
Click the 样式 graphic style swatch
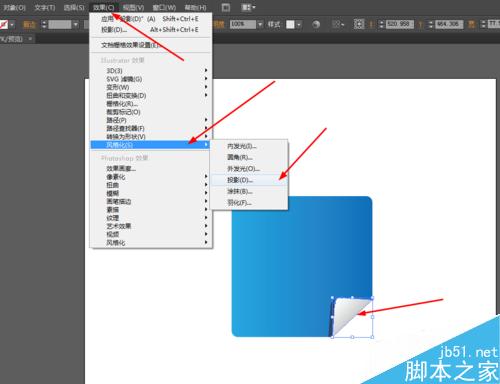(x=290, y=24)
